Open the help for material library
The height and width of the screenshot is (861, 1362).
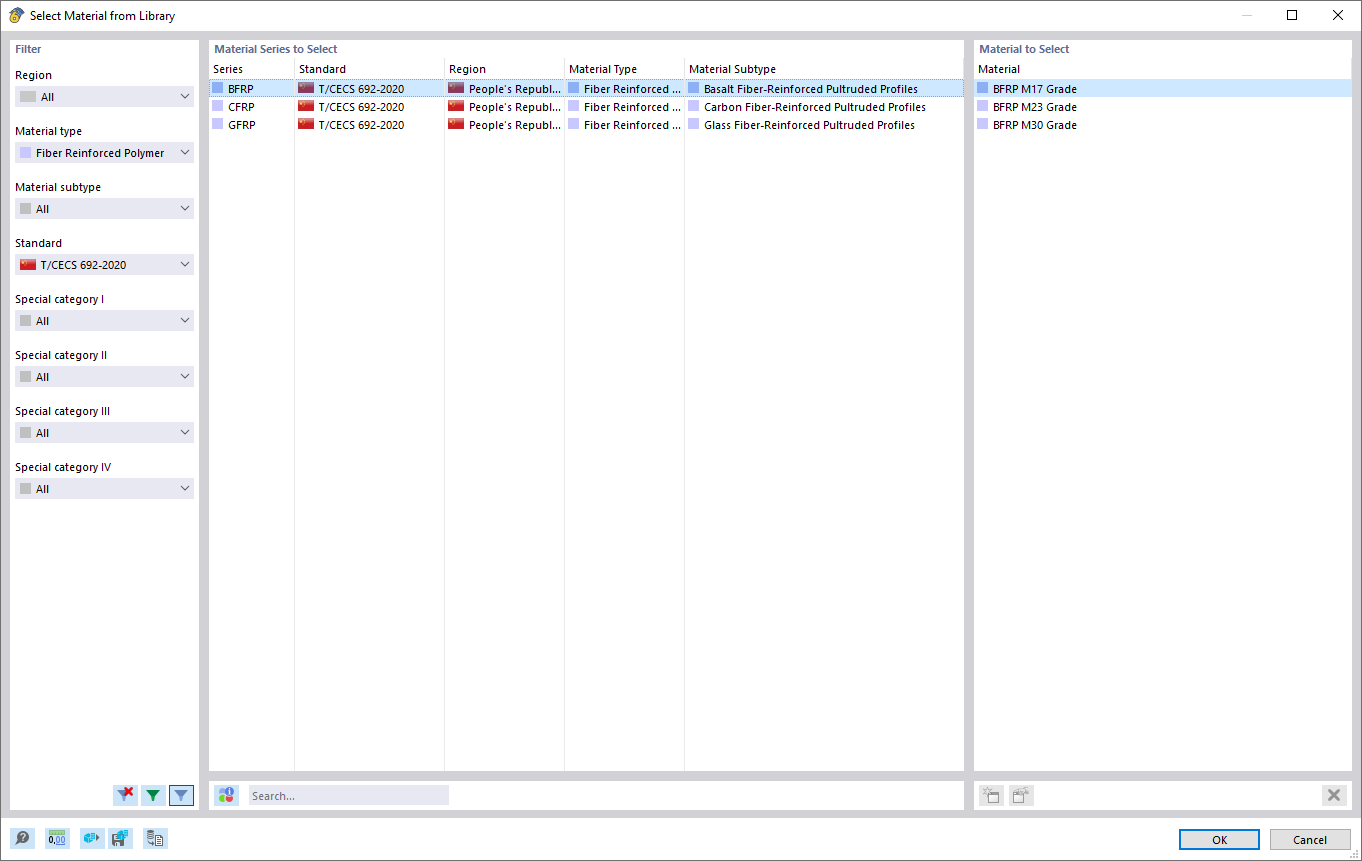(x=22, y=838)
